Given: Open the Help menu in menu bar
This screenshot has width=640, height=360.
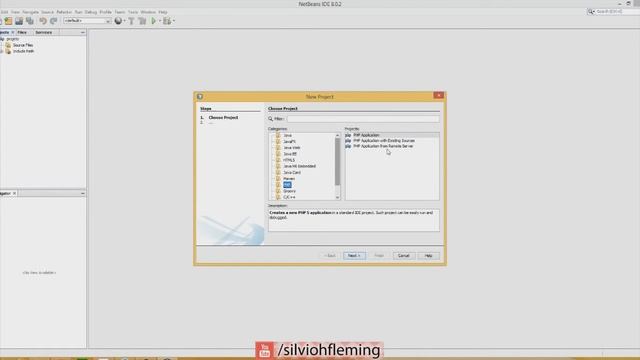Looking at the screenshot, I should tap(163, 12).
